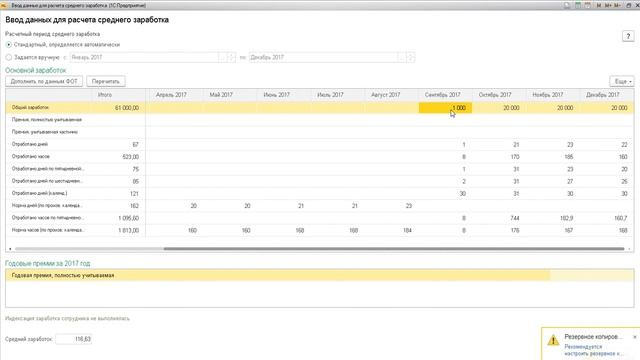The image size is (640, 360).
Task: Click the M+ memory add button
Action: coord(608,5)
